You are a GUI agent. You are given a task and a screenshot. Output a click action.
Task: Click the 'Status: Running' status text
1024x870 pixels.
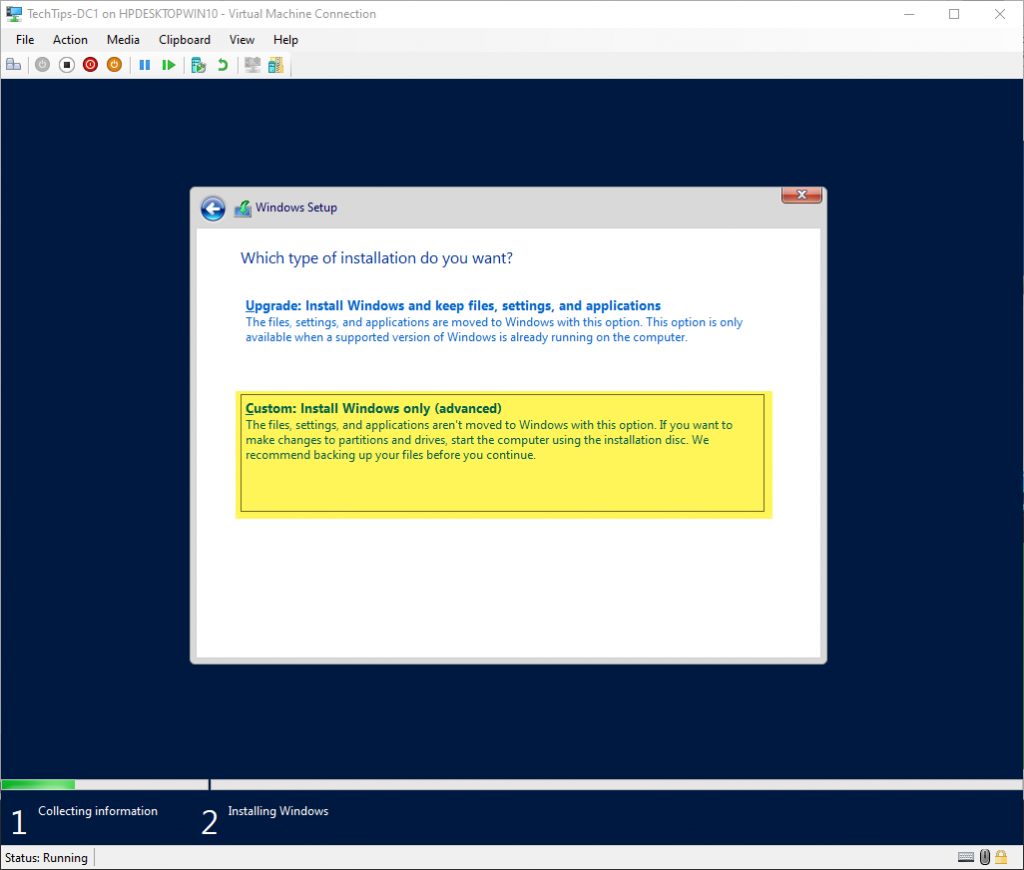coord(46,858)
